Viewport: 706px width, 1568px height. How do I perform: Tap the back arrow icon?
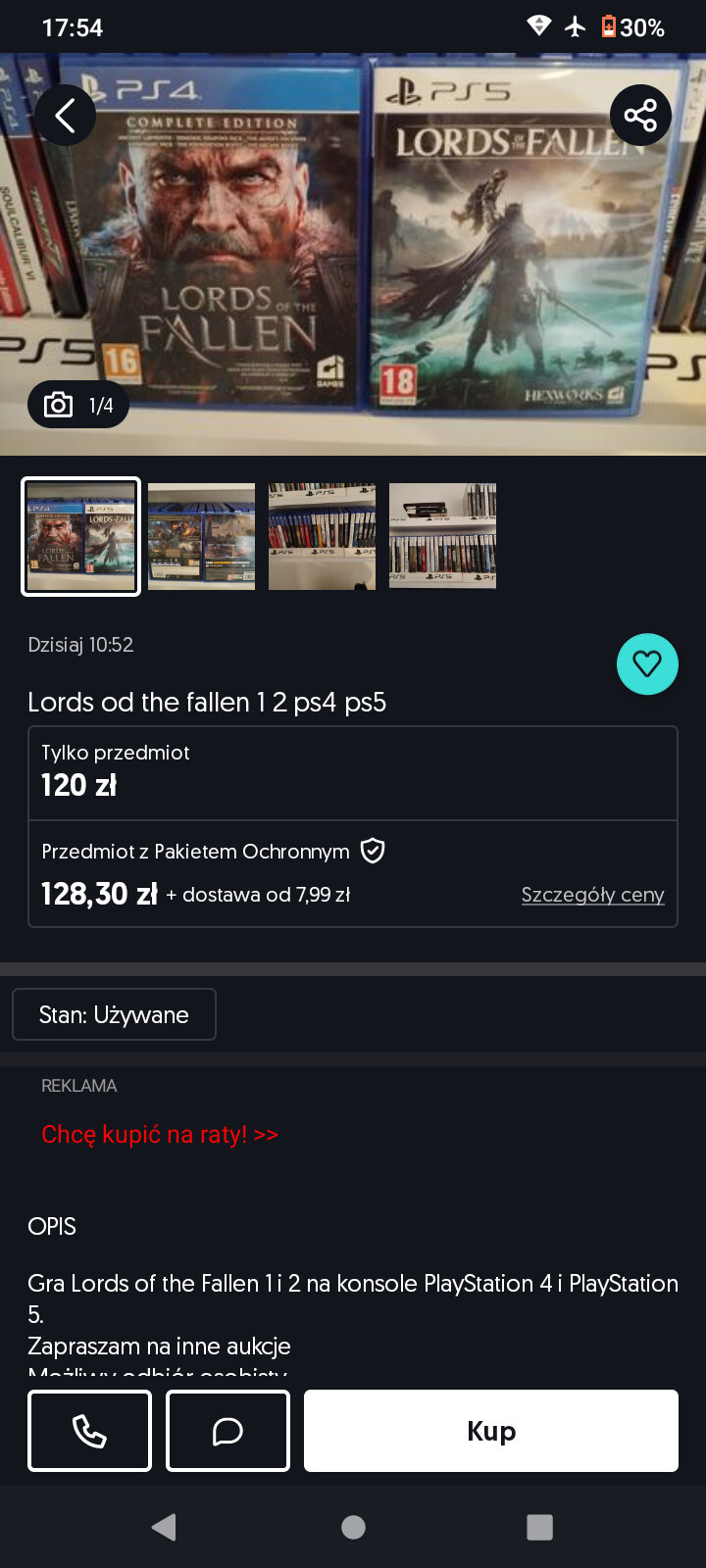66,116
